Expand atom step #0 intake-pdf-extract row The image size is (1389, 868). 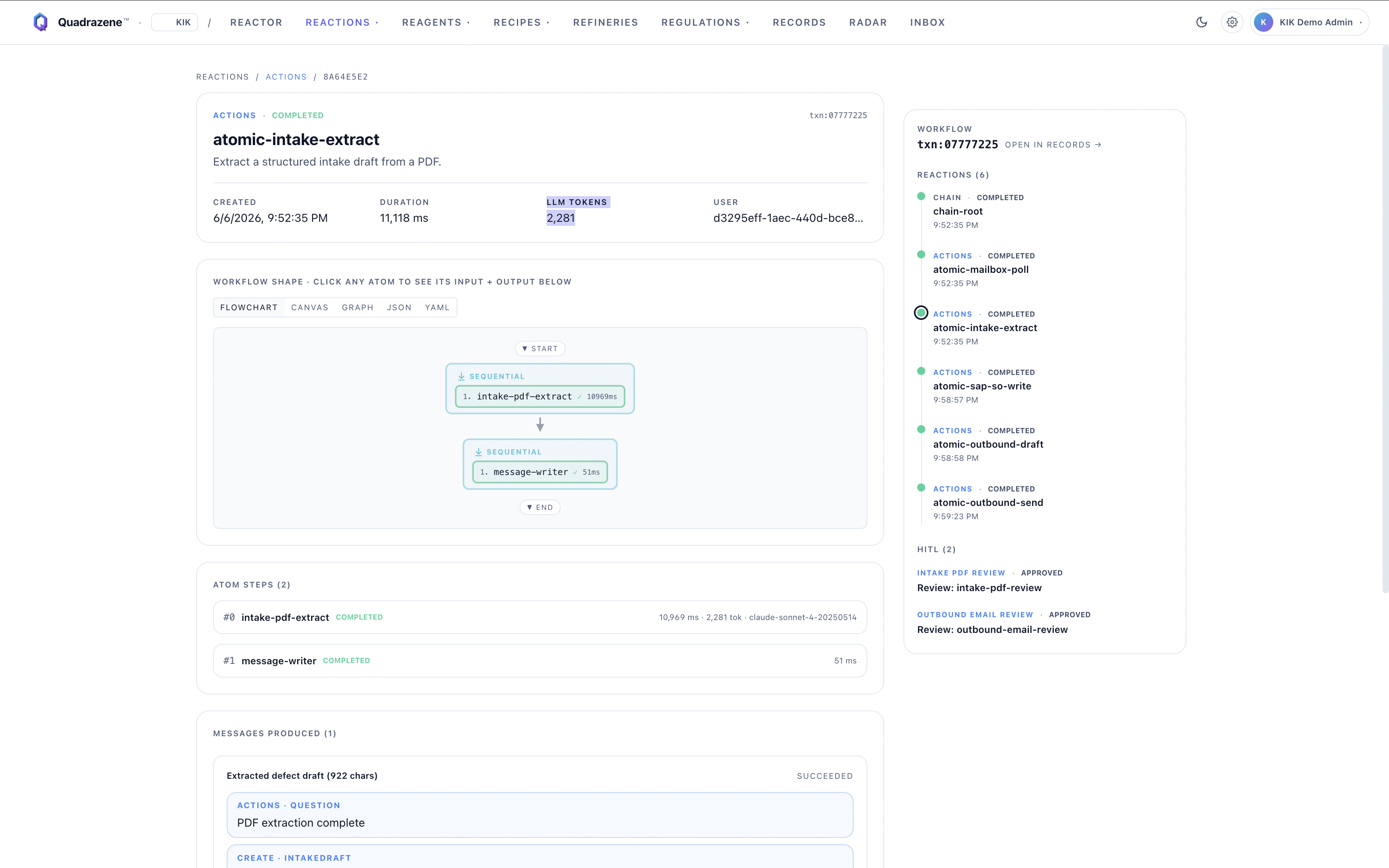539,617
